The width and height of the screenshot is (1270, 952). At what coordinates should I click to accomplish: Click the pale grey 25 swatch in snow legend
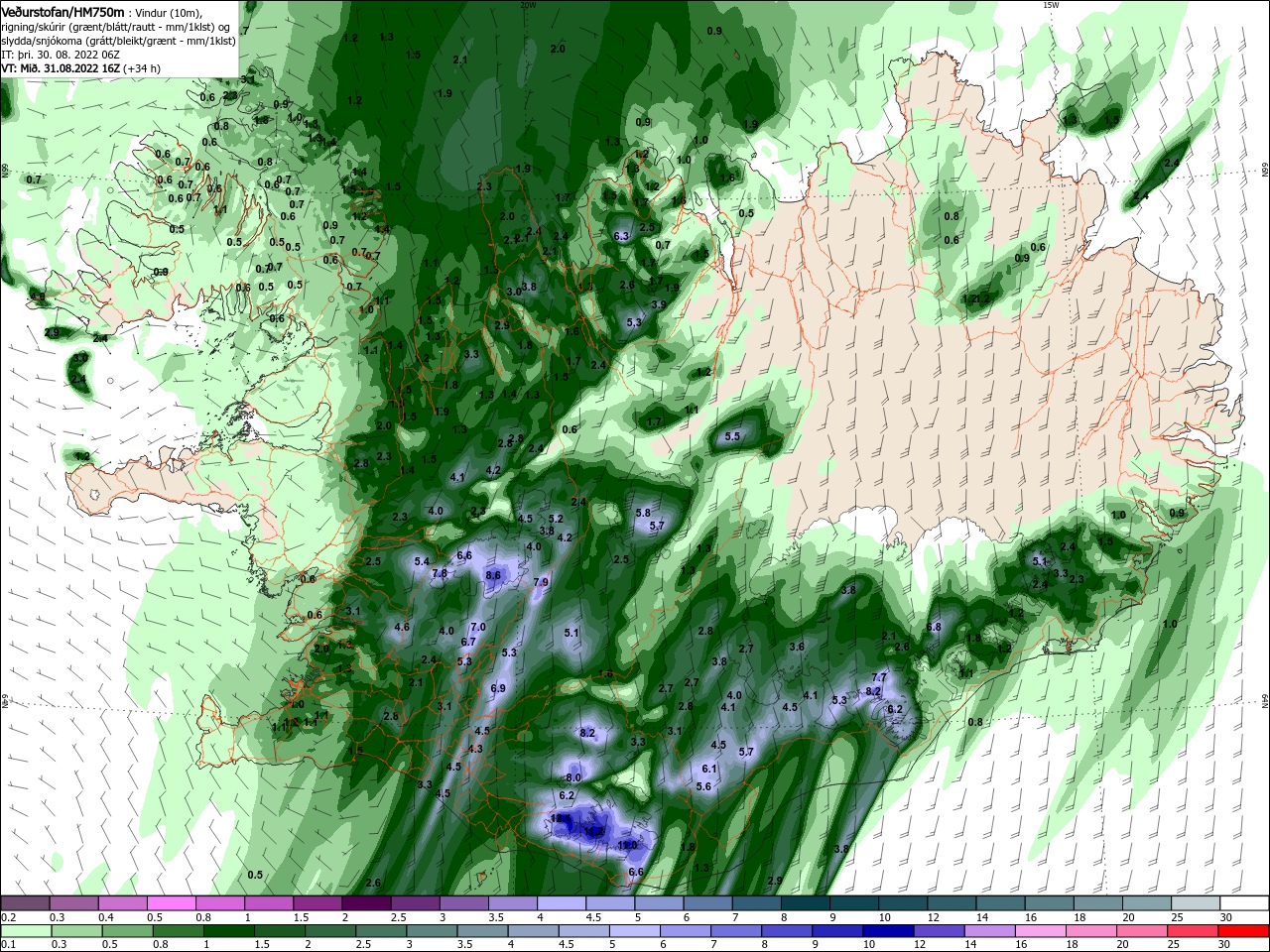click(1197, 903)
